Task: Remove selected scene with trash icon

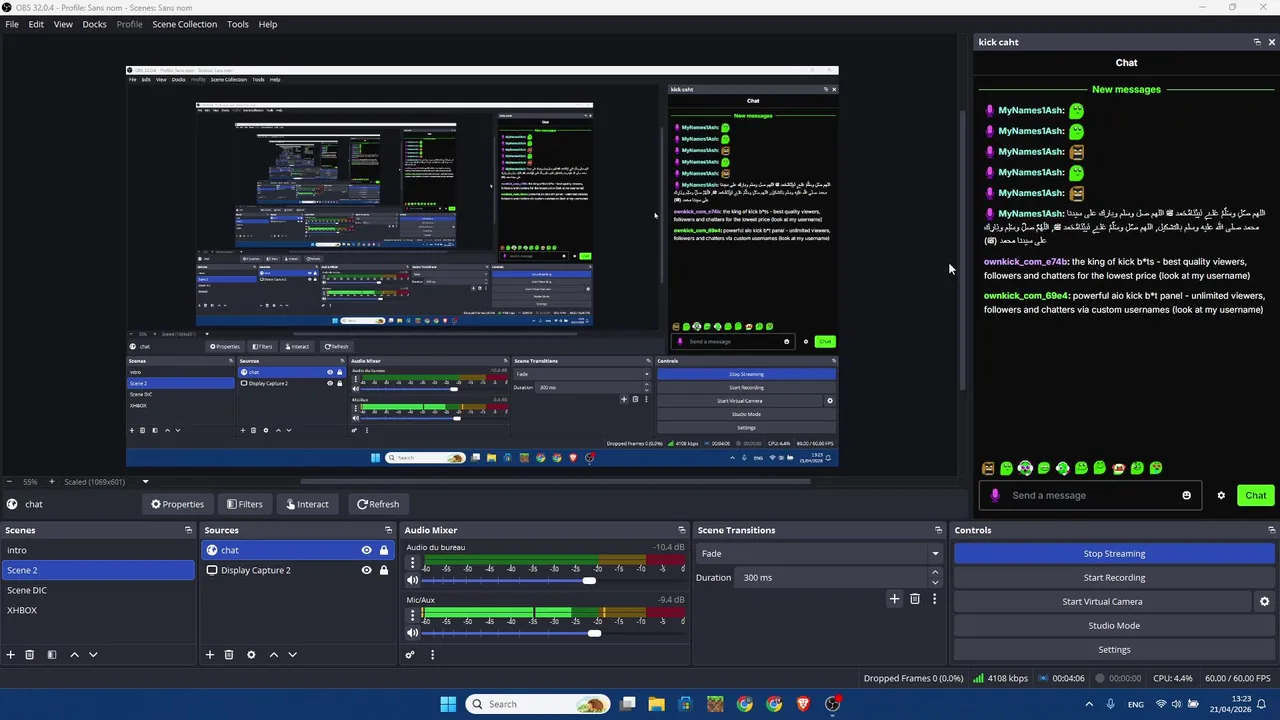Action: click(x=30, y=655)
